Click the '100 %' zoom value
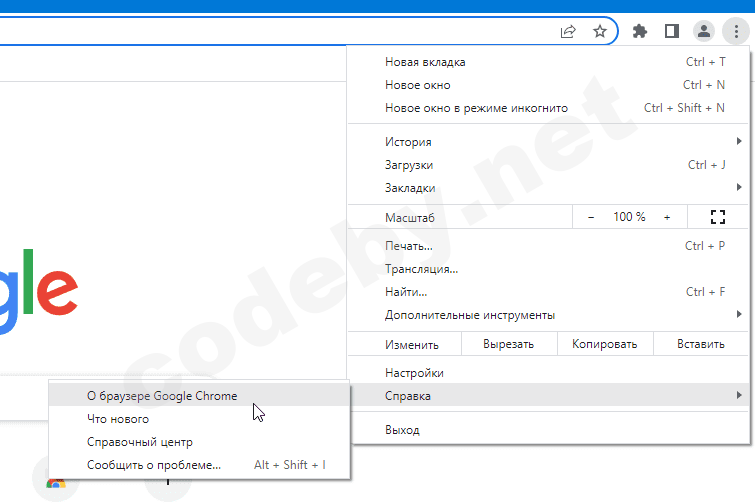The width and height of the screenshot is (755, 504). (x=629, y=217)
